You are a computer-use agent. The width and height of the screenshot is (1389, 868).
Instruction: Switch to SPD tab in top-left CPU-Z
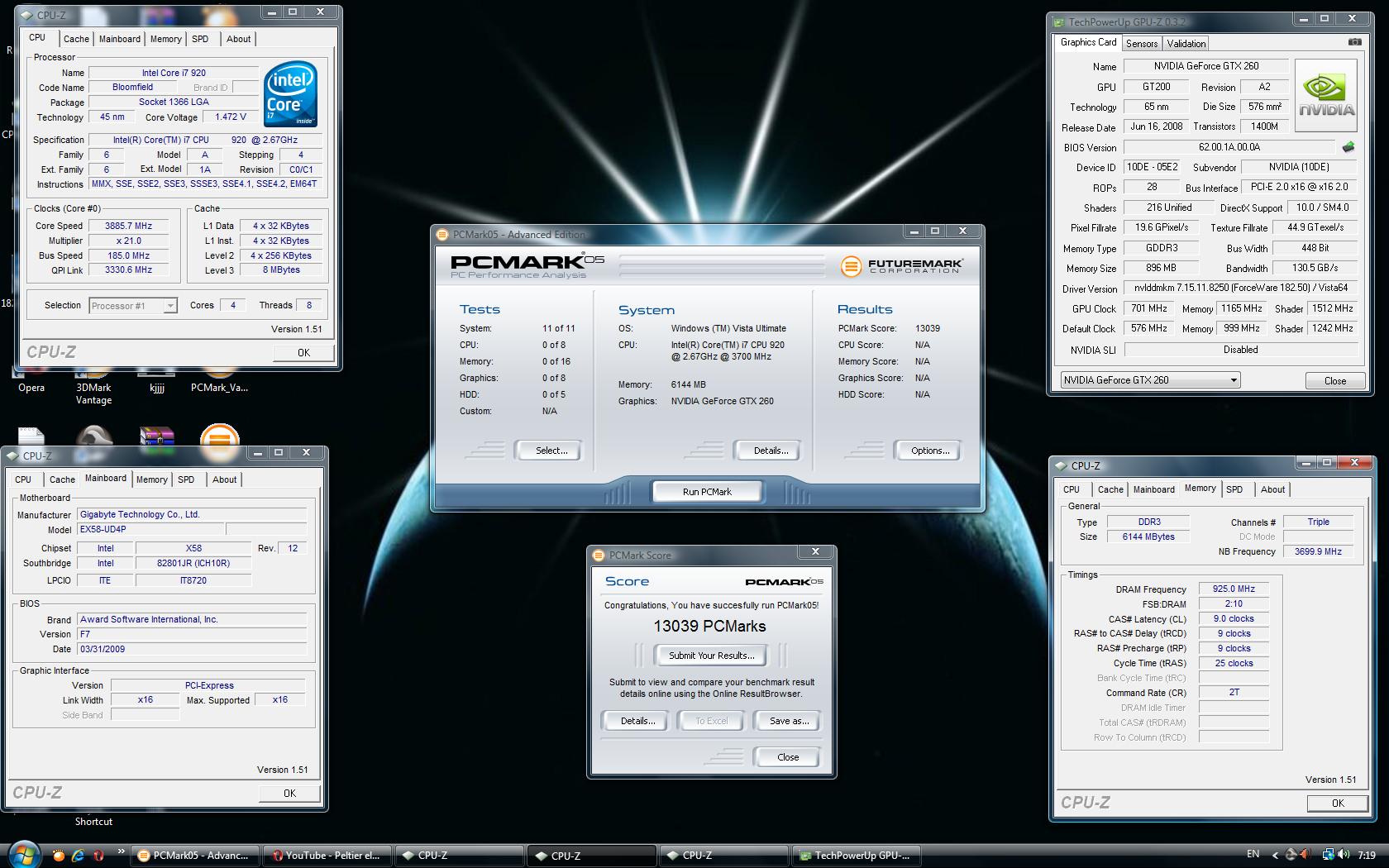[x=200, y=39]
